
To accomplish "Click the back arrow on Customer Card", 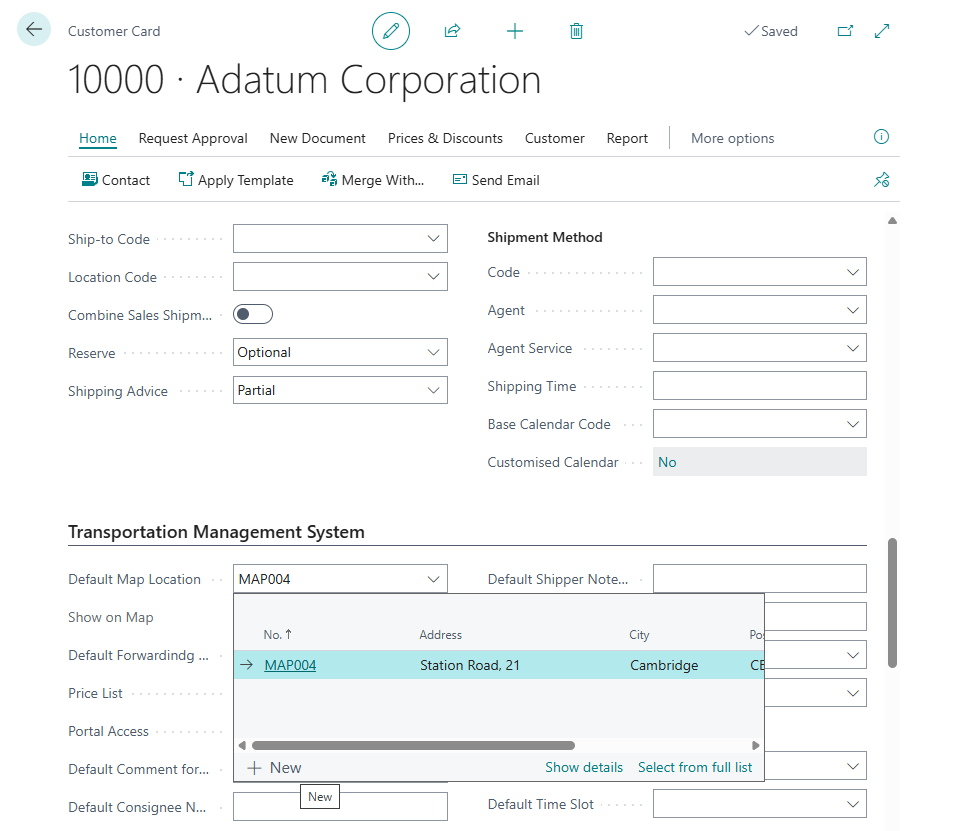I will 33,29.
